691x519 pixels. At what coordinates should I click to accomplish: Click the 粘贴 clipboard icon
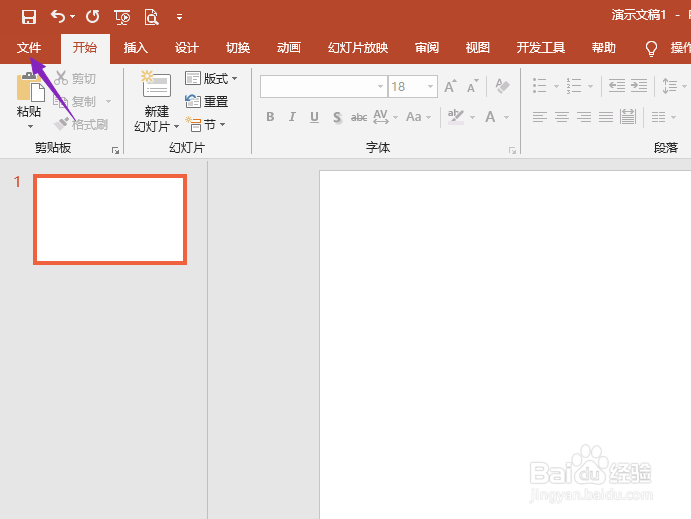30,86
